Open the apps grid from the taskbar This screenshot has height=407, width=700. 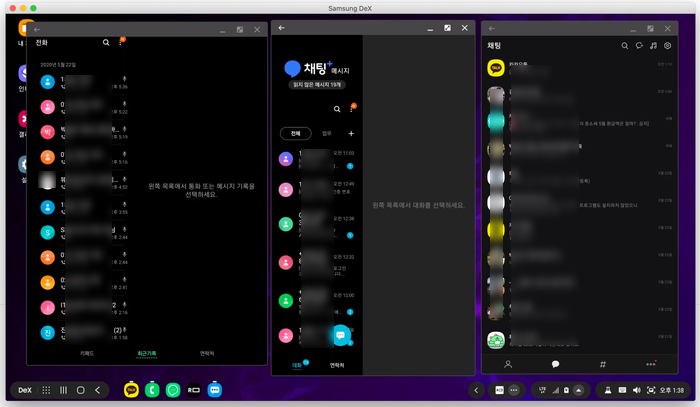46,390
